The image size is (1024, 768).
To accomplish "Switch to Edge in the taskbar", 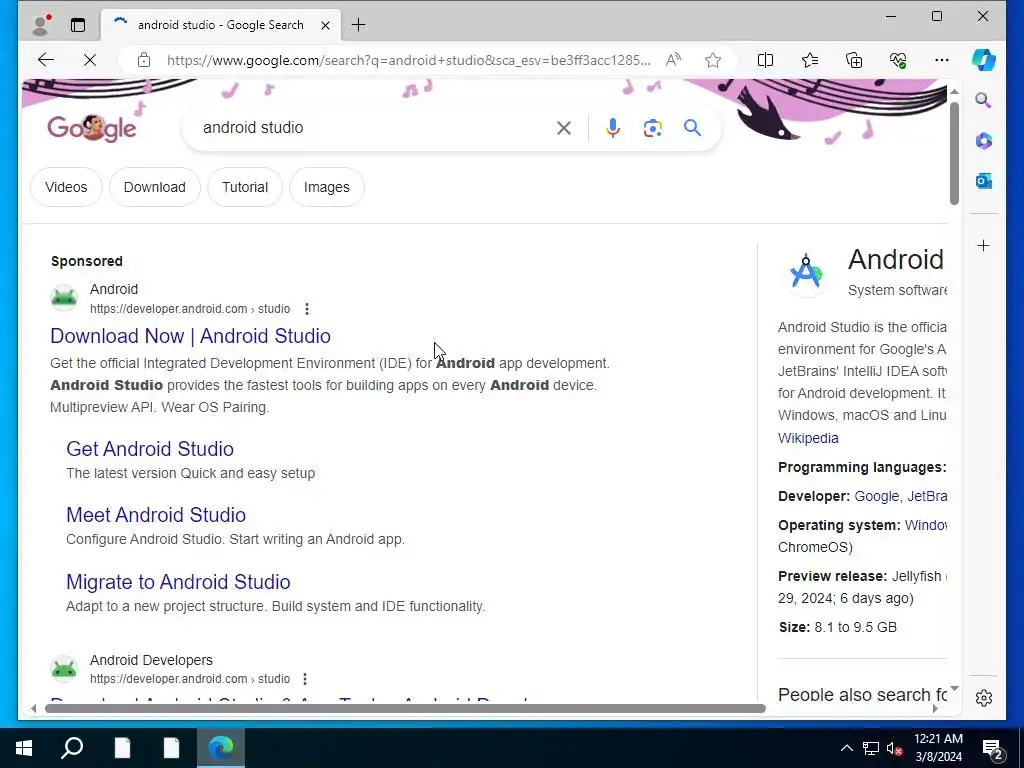I will click(221, 748).
